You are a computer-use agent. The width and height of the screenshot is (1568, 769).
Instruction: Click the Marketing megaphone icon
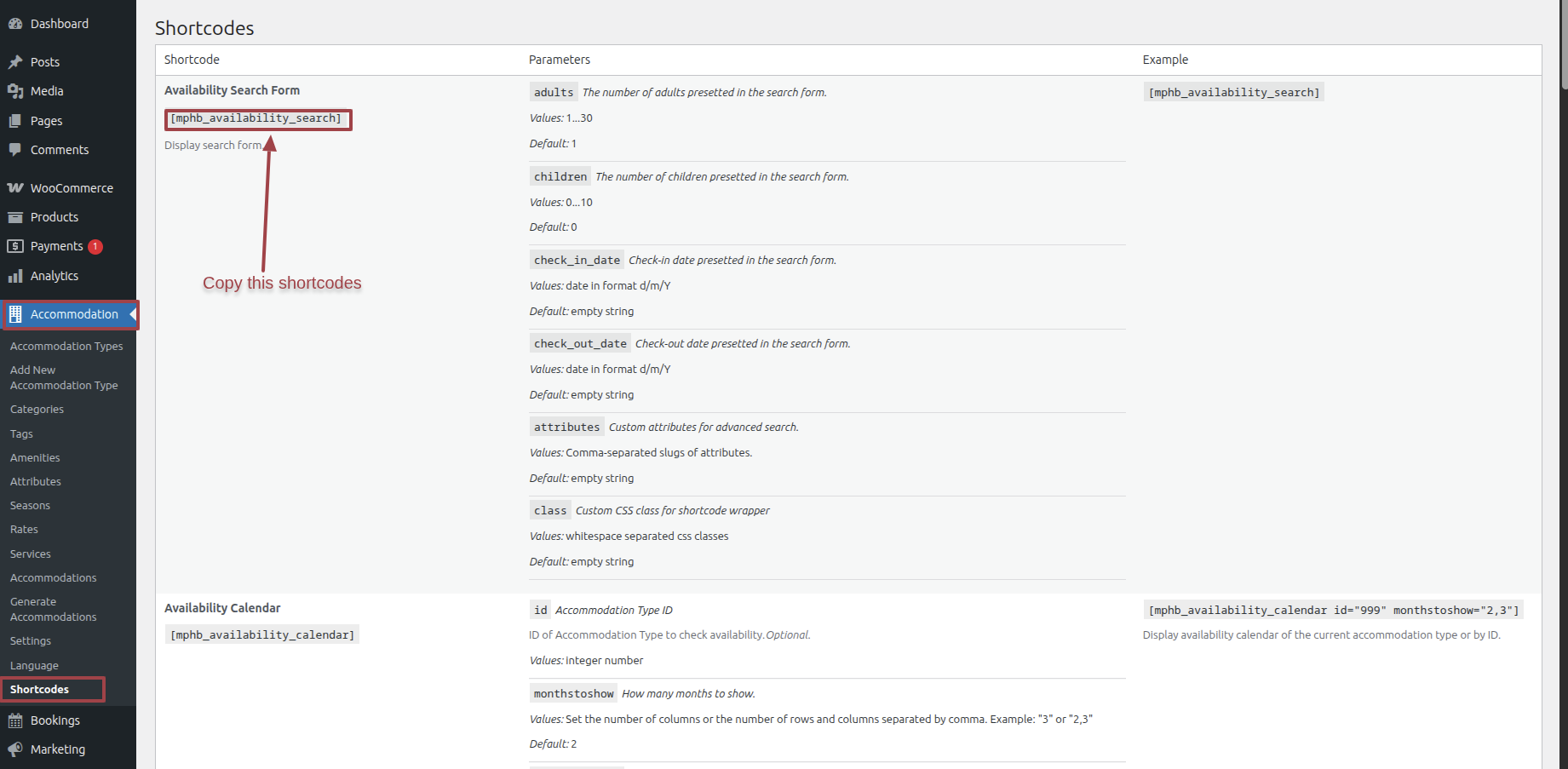point(15,749)
